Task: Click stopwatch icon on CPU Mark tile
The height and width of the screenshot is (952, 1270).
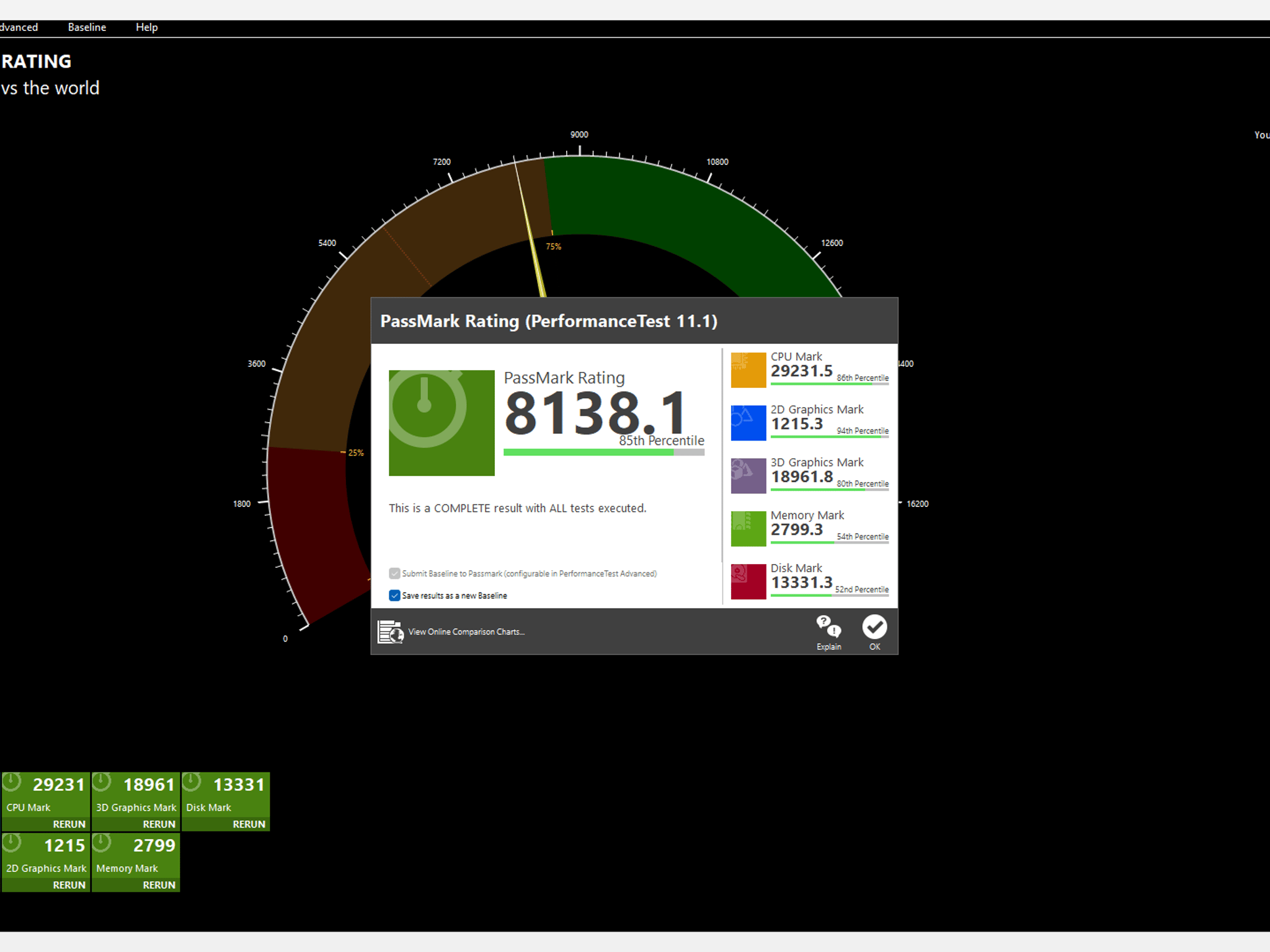Action: click(12, 782)
